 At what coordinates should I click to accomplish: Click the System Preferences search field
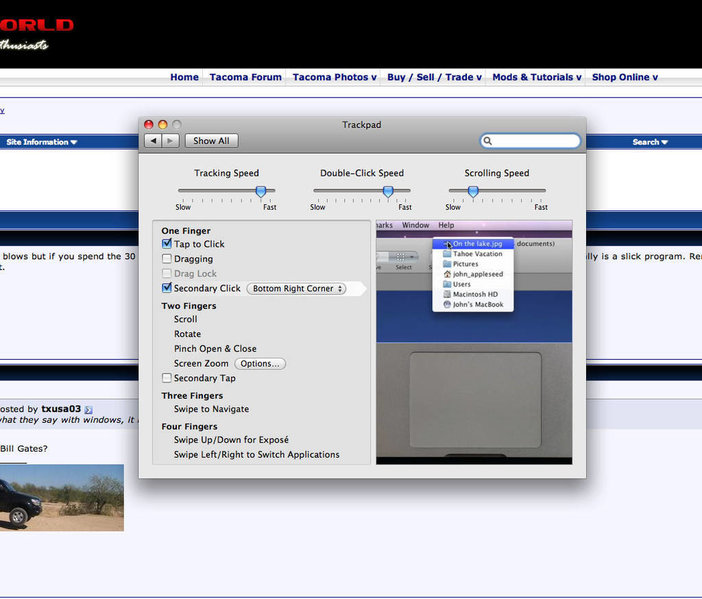(x=530, y=141)
